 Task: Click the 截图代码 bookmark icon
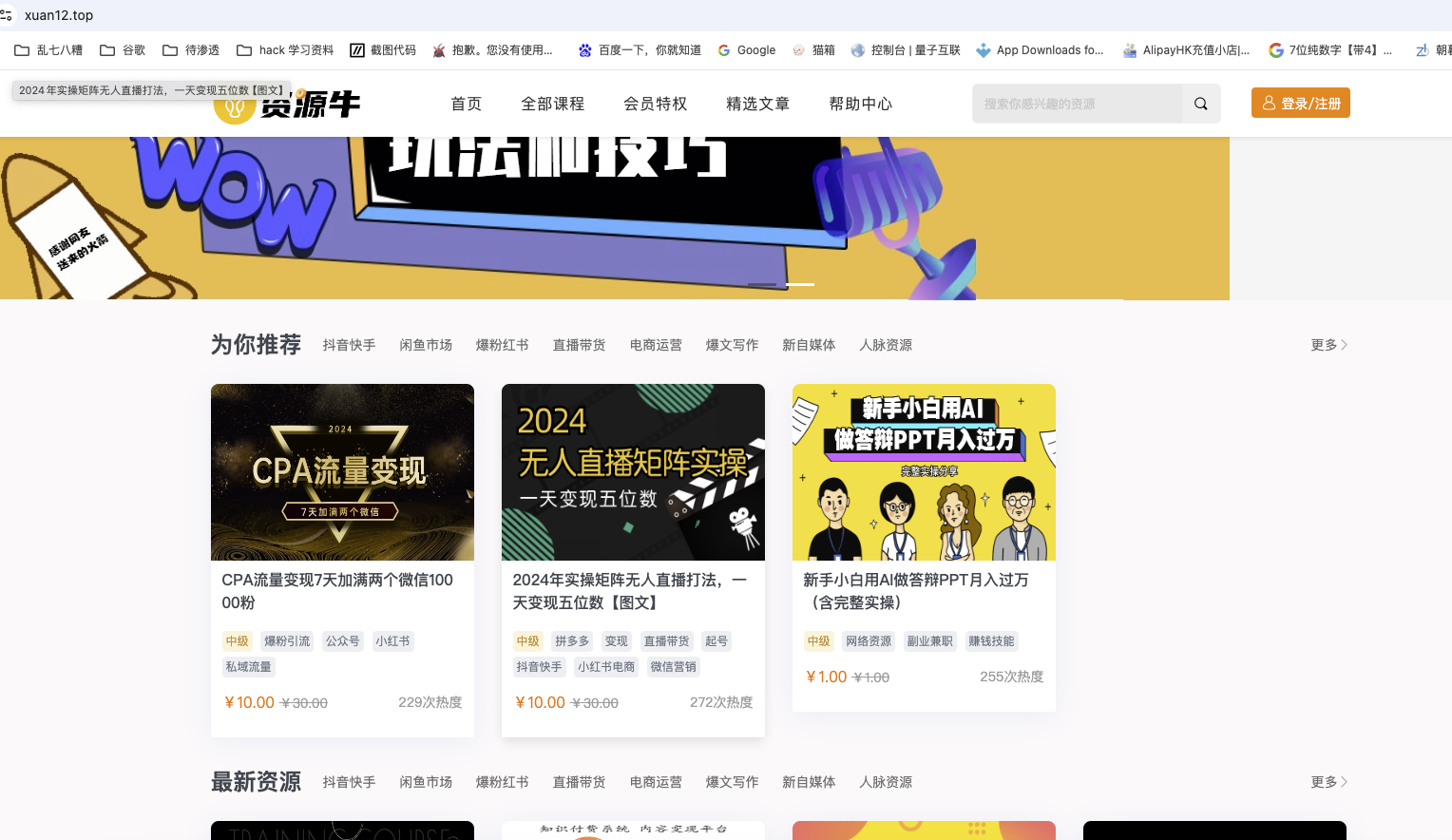[357, 49]
